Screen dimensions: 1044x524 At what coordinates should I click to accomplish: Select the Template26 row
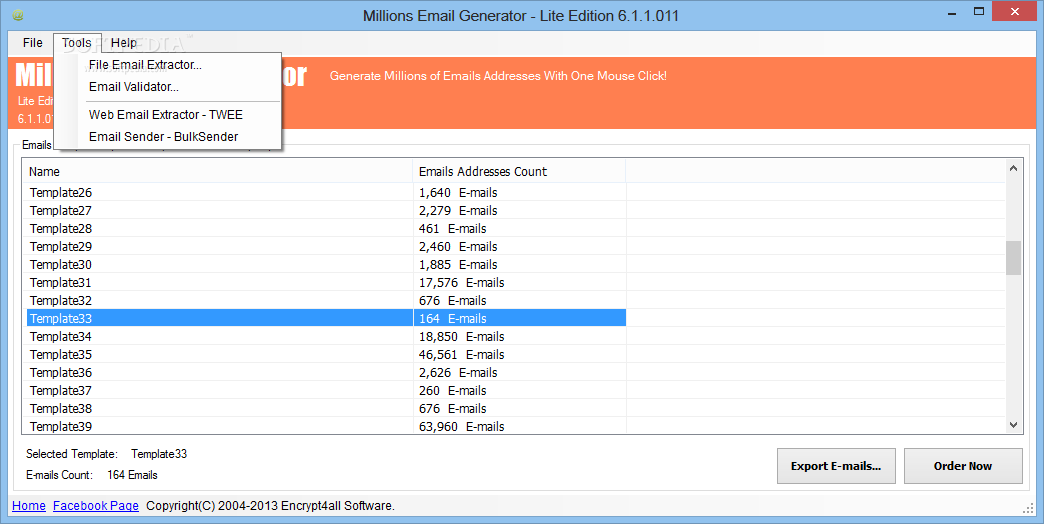tap(326, 192)
